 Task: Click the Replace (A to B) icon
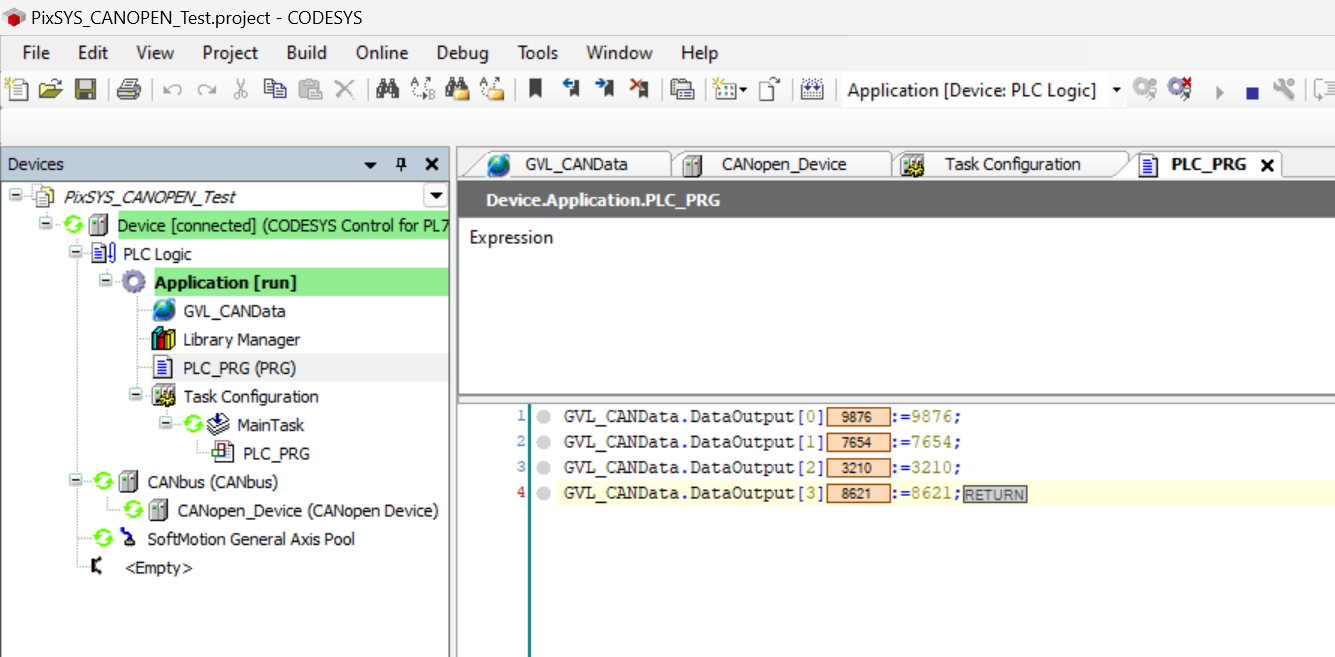pyautogui.click(x=422, y=89)
